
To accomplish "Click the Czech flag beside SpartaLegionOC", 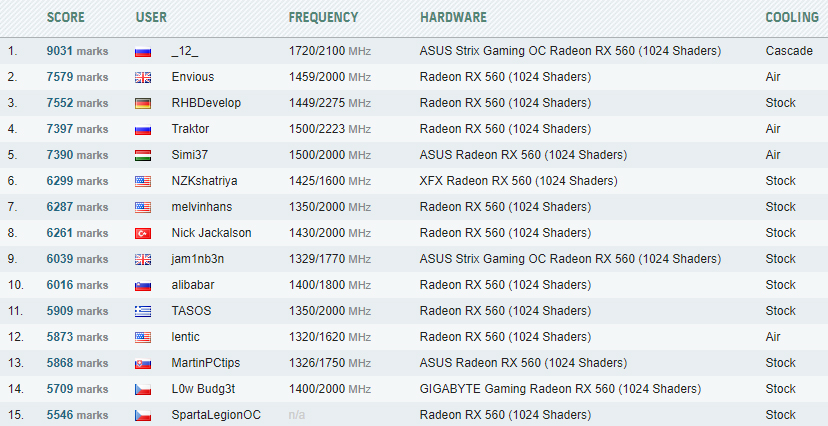I will (143, 415).
